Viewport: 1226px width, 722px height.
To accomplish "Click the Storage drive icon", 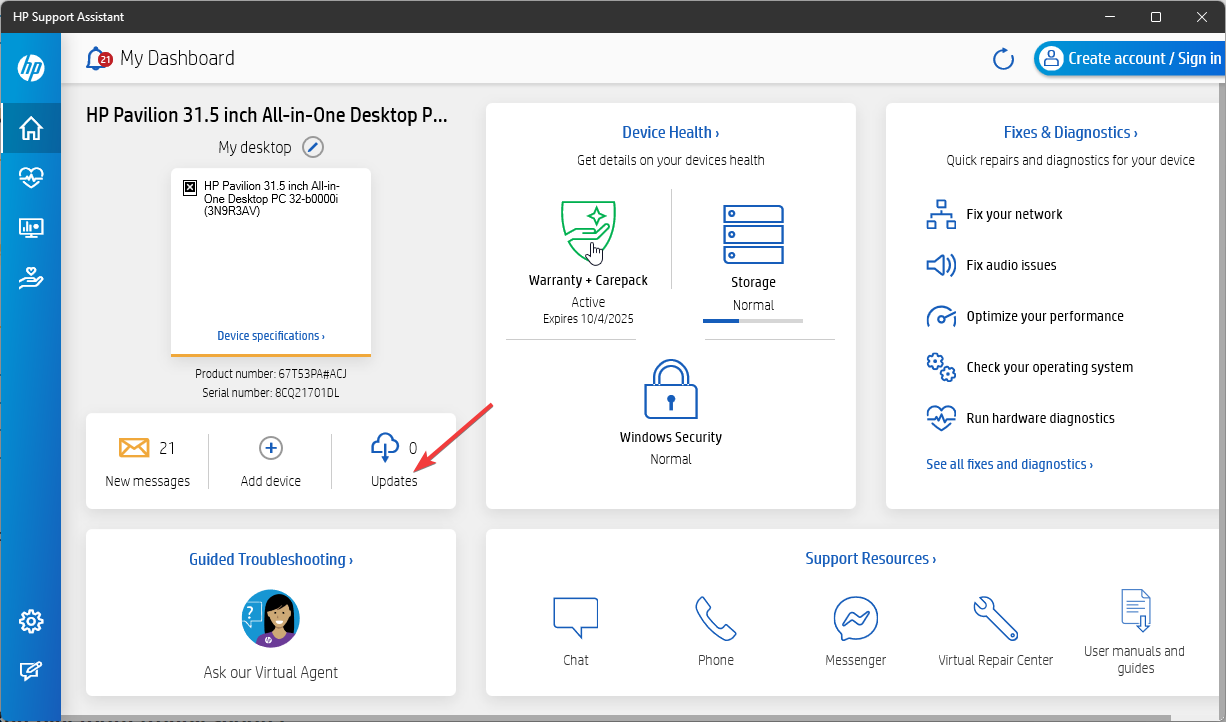I will (753, 234).
